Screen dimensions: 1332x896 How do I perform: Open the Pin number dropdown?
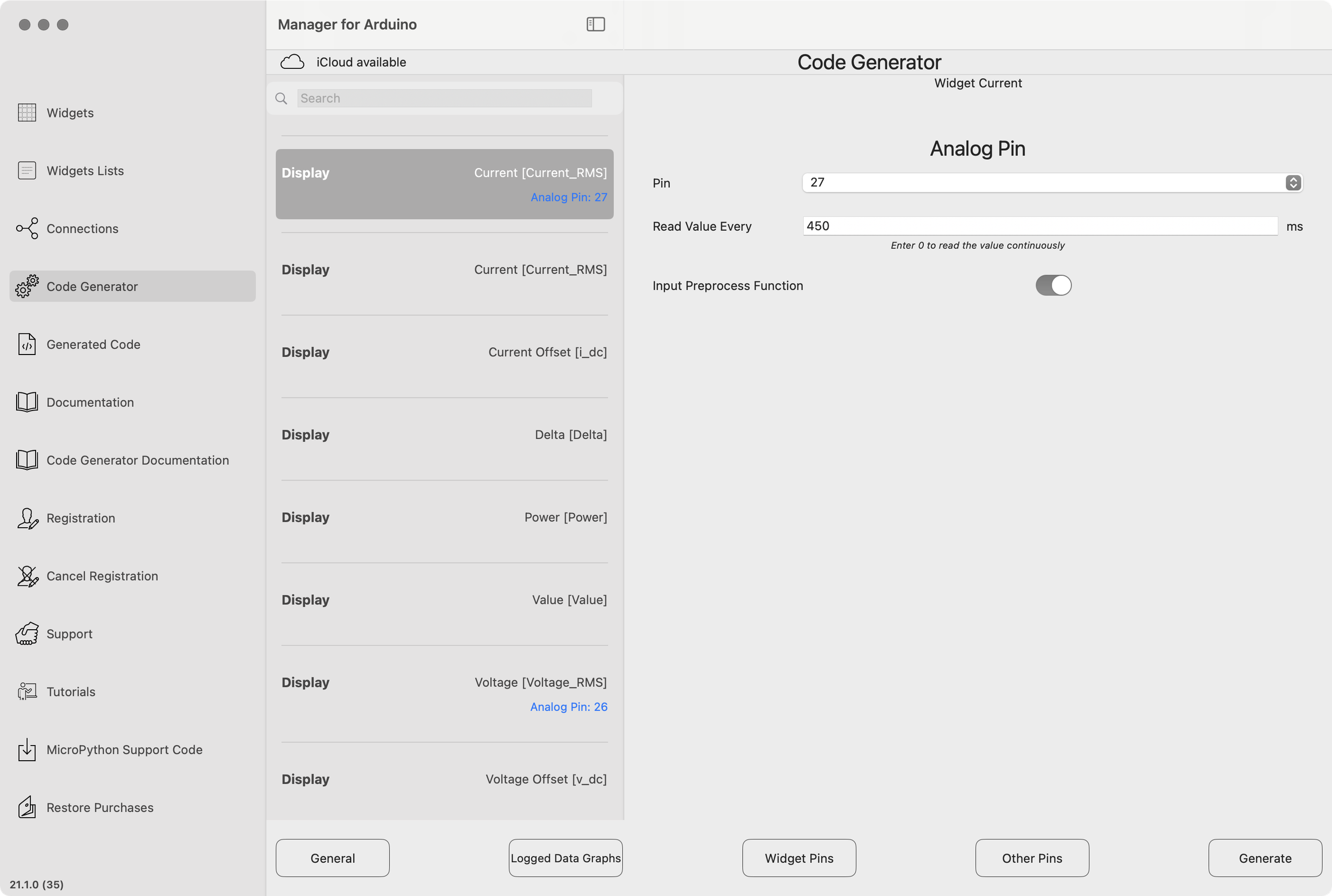pyautogui.click(x=1293, y=183)
